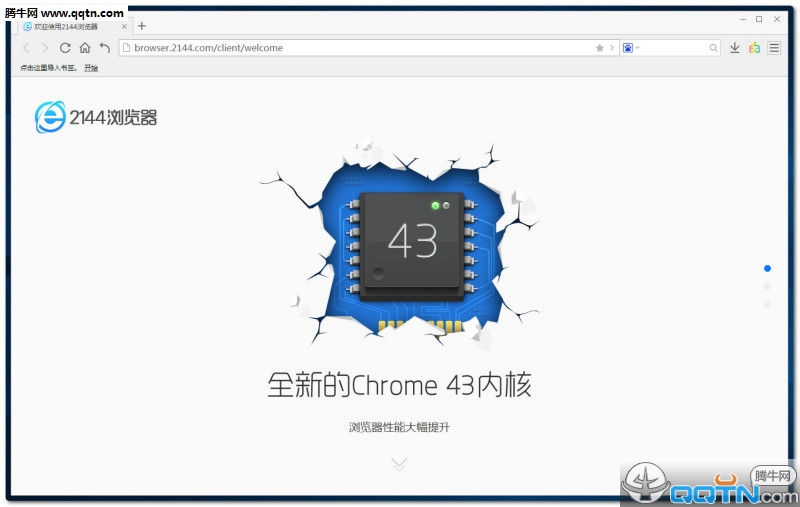Viewport: 800px width, 507px height.
Task: Open the downloads icon in toolbar
Action: pyautogui.click(x=735, y=48)
